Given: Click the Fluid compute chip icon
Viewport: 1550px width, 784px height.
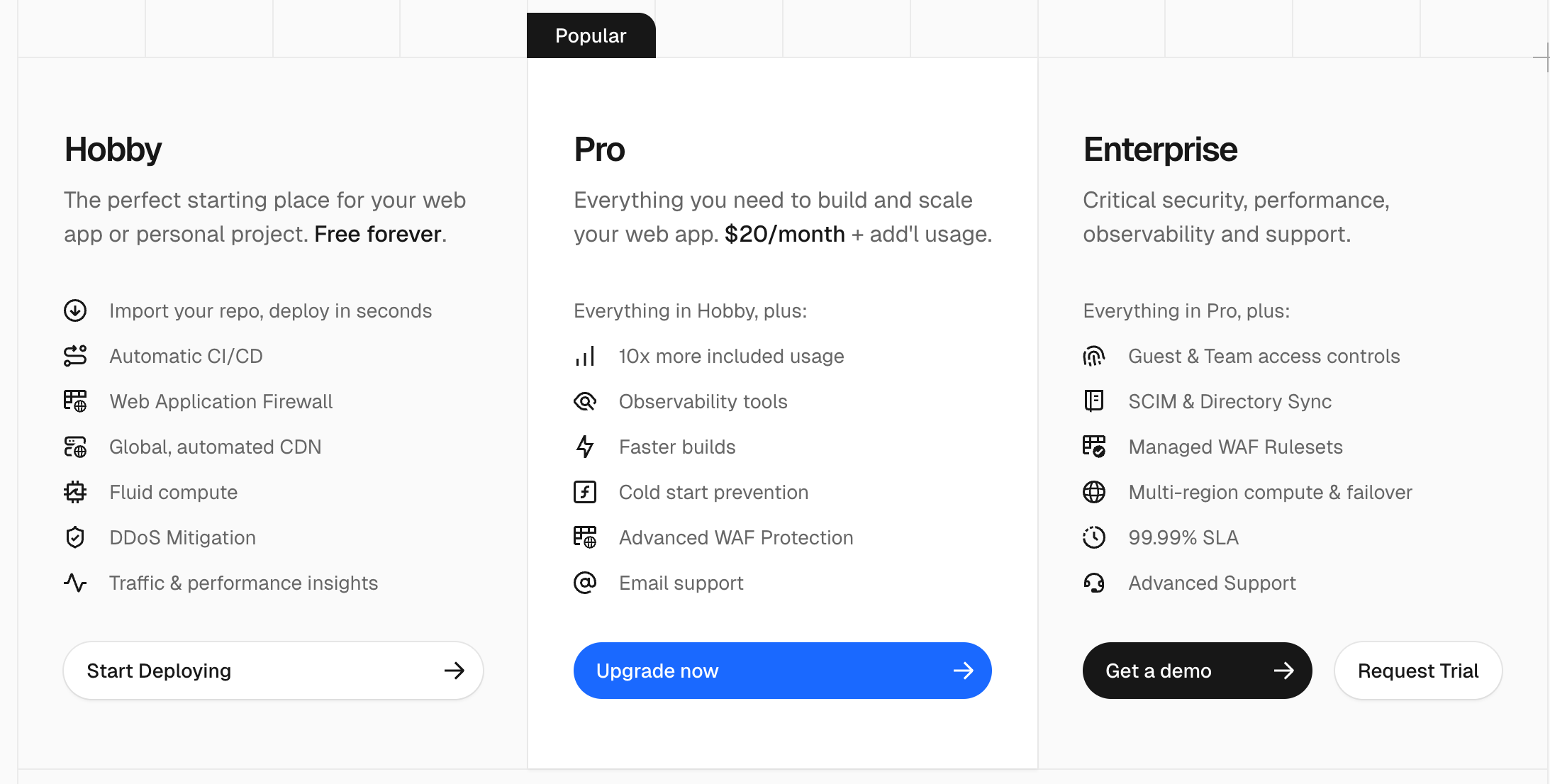Looking at the screenshot, I should (75, 492).
